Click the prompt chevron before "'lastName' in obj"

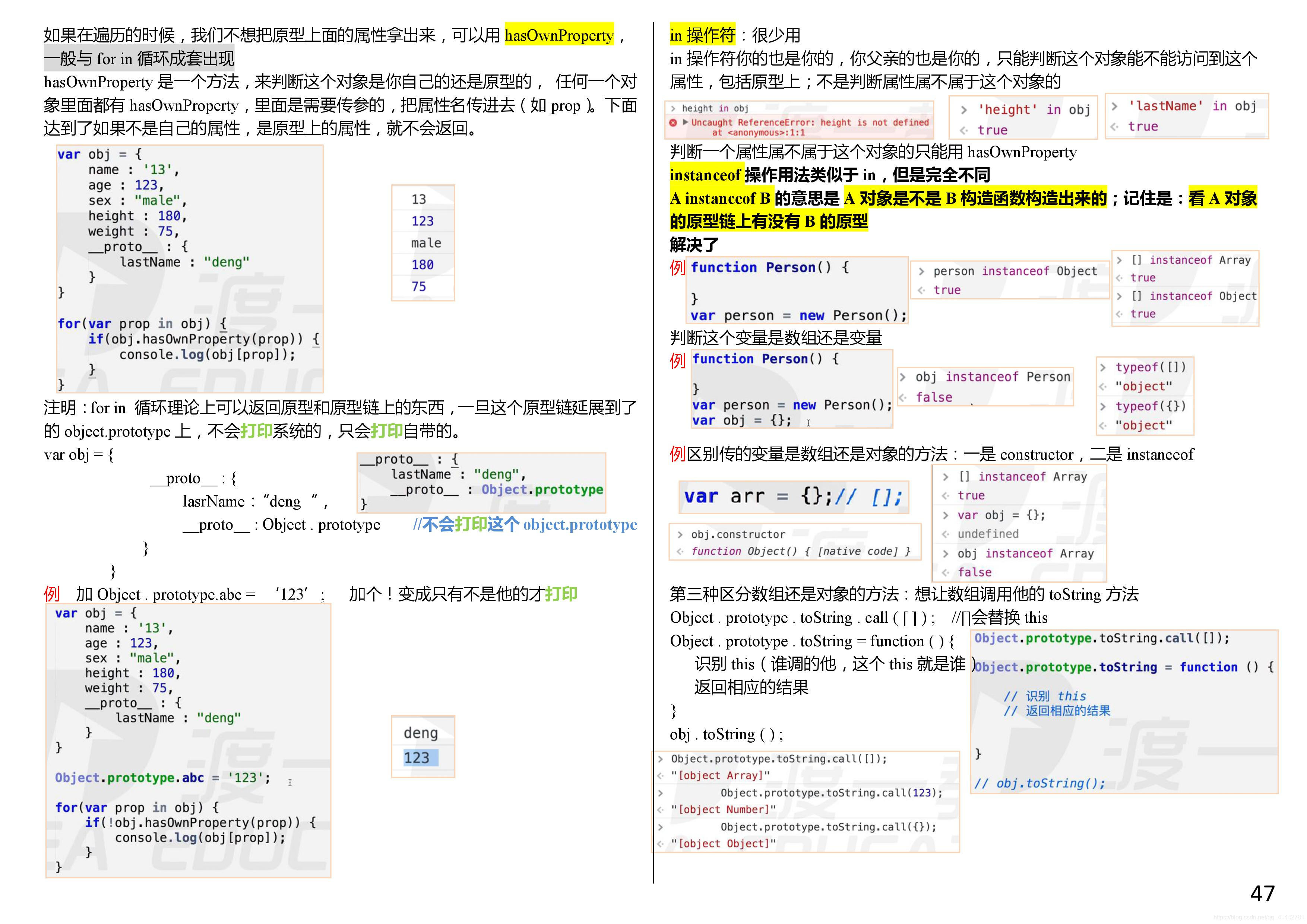(x=1115, y=107)
